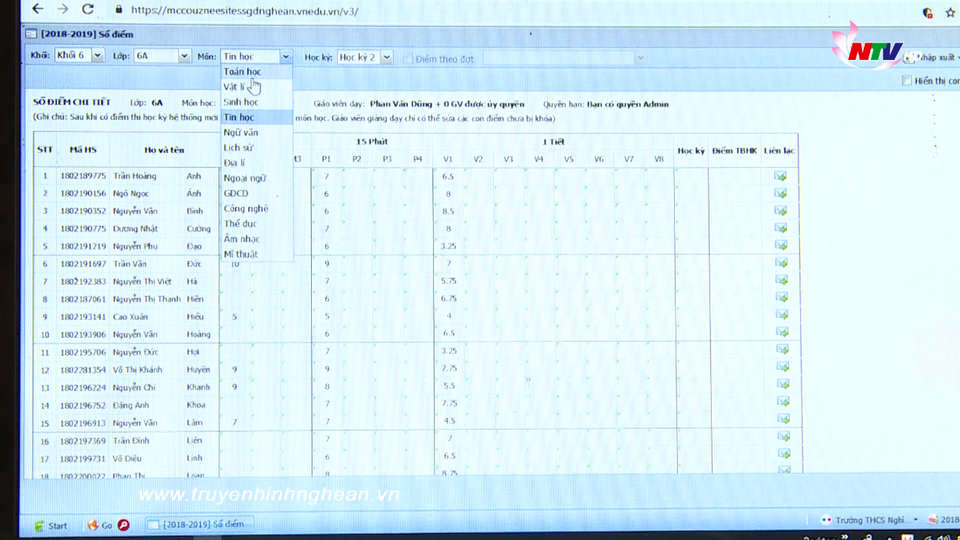Click contact icon for Nguyễn Văn Lâm

(x=780, y=423)
